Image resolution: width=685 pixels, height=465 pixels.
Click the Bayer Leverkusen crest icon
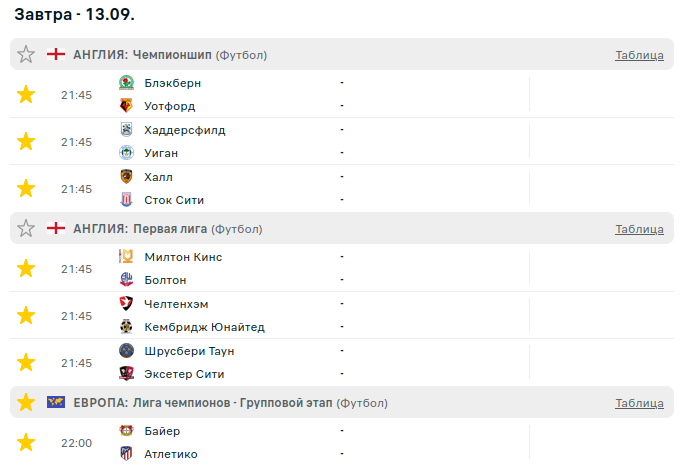(127, 431)
